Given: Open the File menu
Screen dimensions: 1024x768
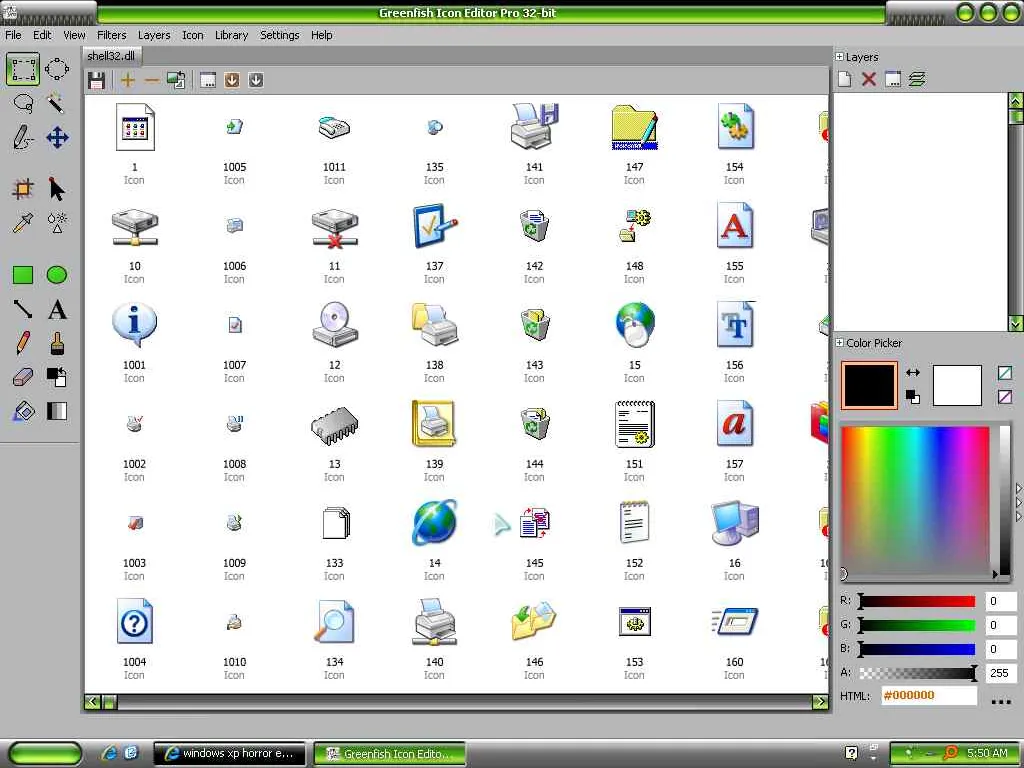Looking at the screenshot, I should tap(13, 35).
